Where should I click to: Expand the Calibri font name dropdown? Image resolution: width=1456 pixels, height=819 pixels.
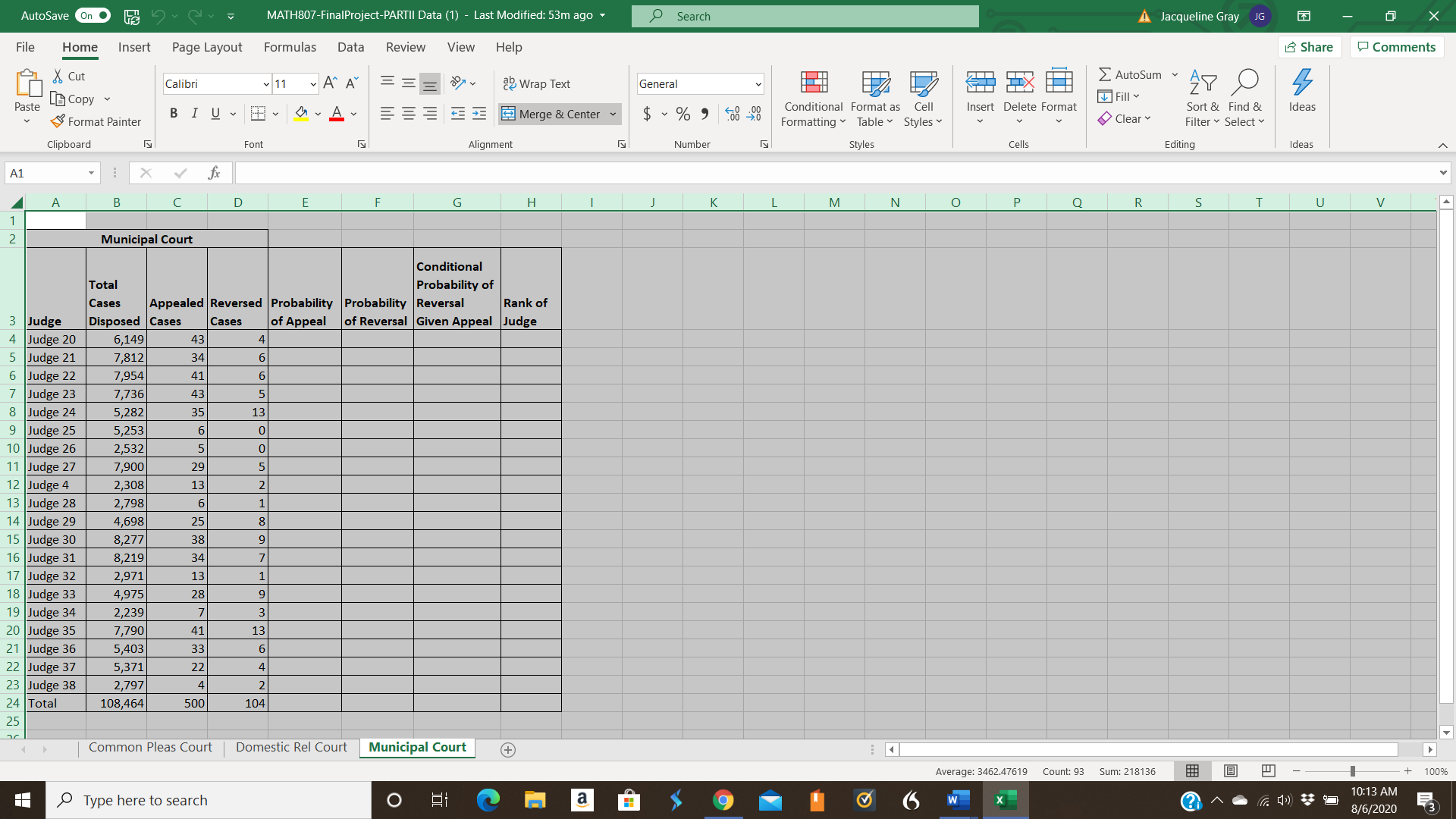(266, 84)
